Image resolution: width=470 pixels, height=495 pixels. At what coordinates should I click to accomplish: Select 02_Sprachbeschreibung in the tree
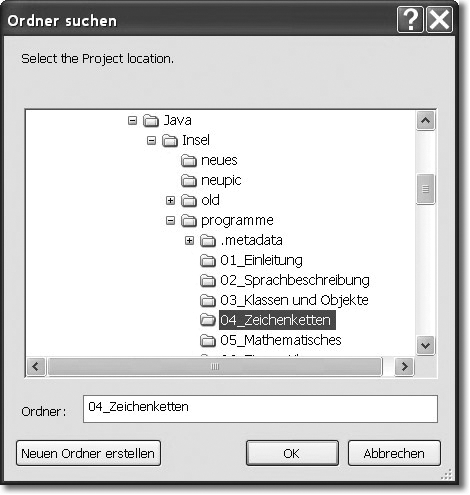(295, 280)
